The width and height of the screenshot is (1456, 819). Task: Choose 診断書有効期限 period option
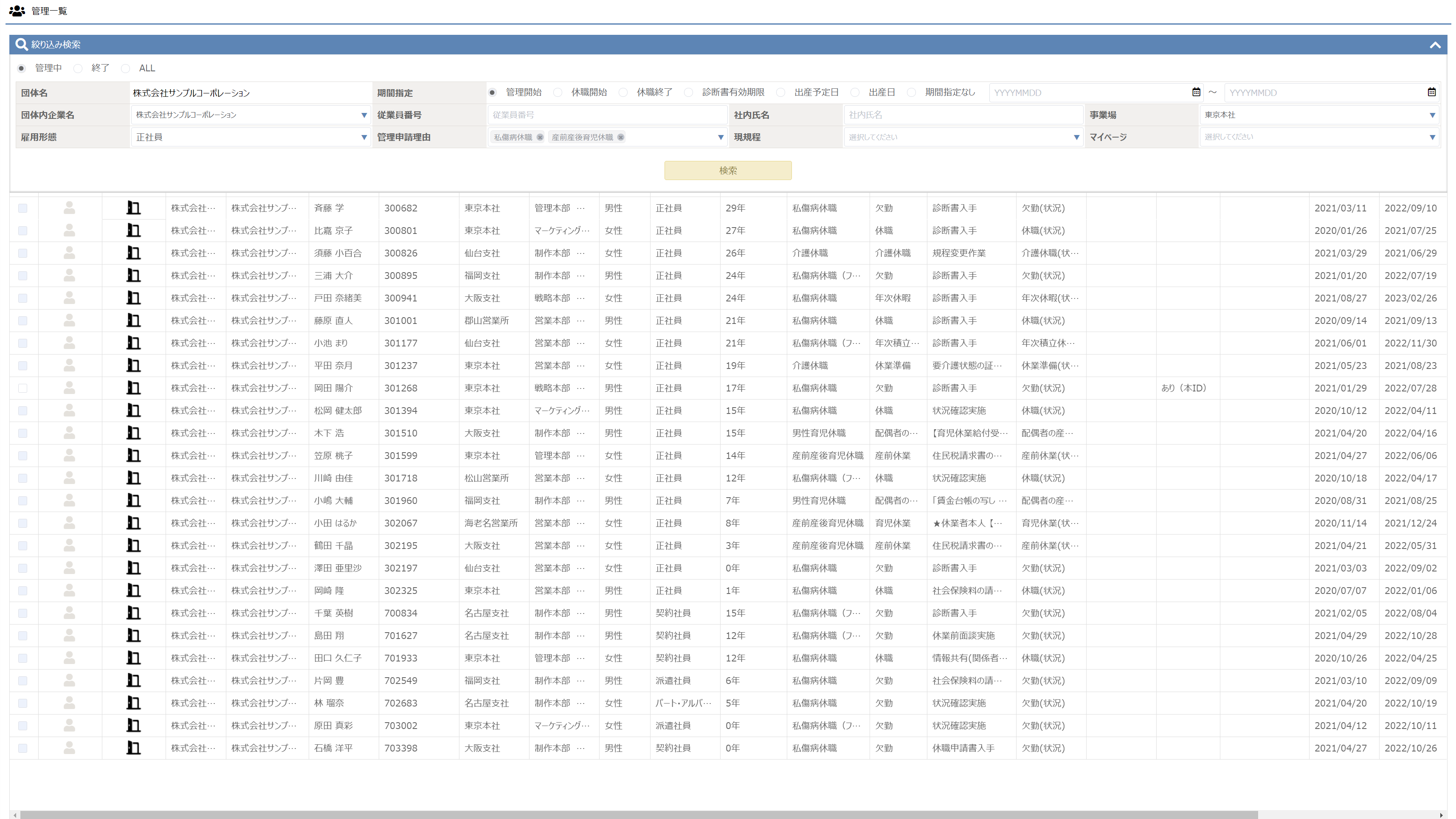coord(688,93)
